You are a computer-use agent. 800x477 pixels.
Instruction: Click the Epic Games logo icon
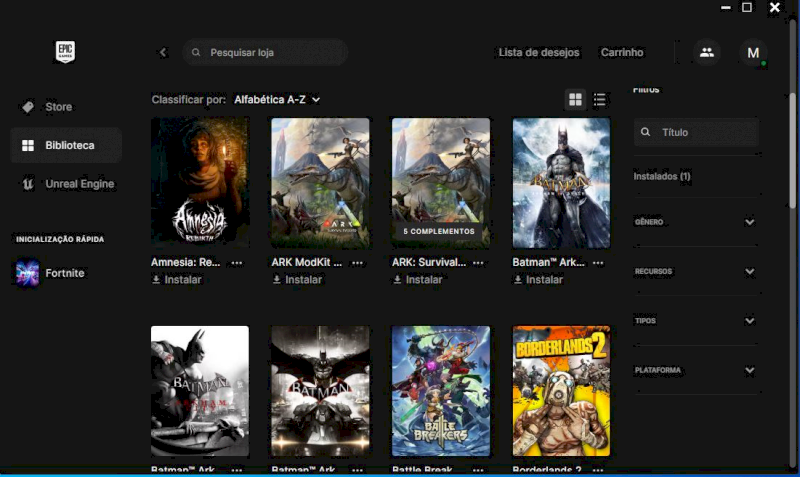coord(66,53)
